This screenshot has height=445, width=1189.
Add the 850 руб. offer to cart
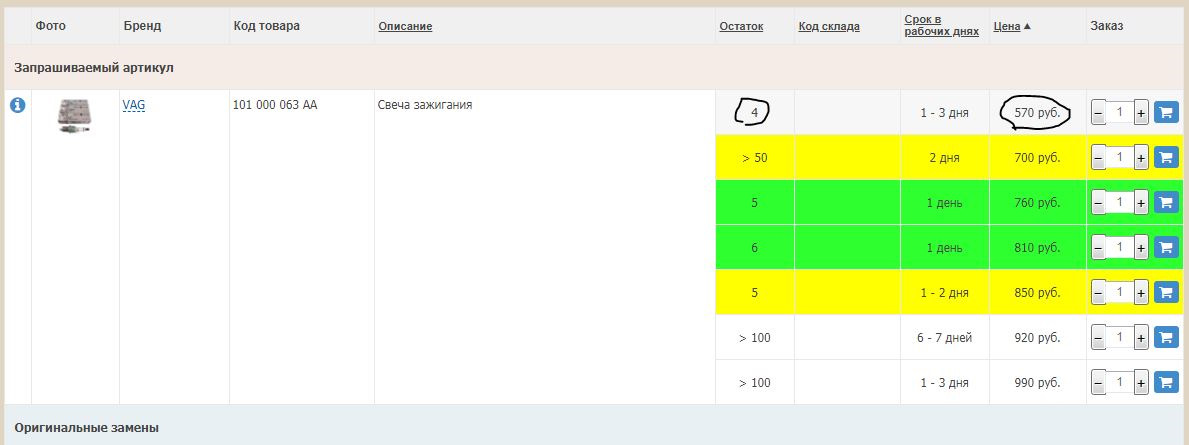[1166, 292]
